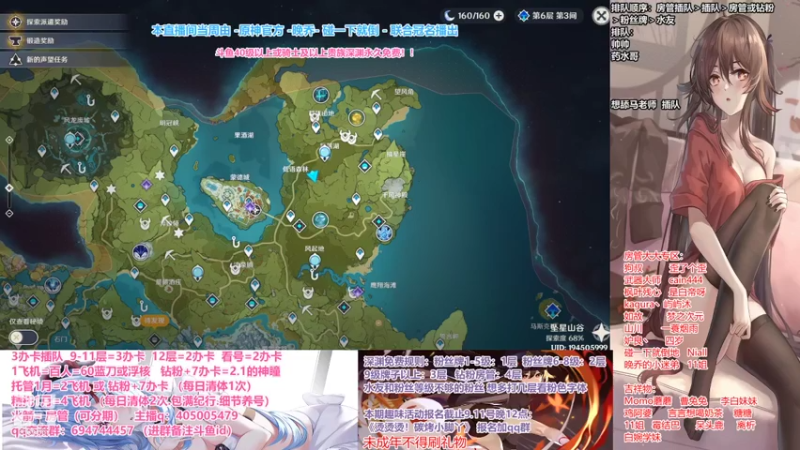
Task: Select the Statue of the Seven in 风龙废墟
Action: [x=70, y=139]
